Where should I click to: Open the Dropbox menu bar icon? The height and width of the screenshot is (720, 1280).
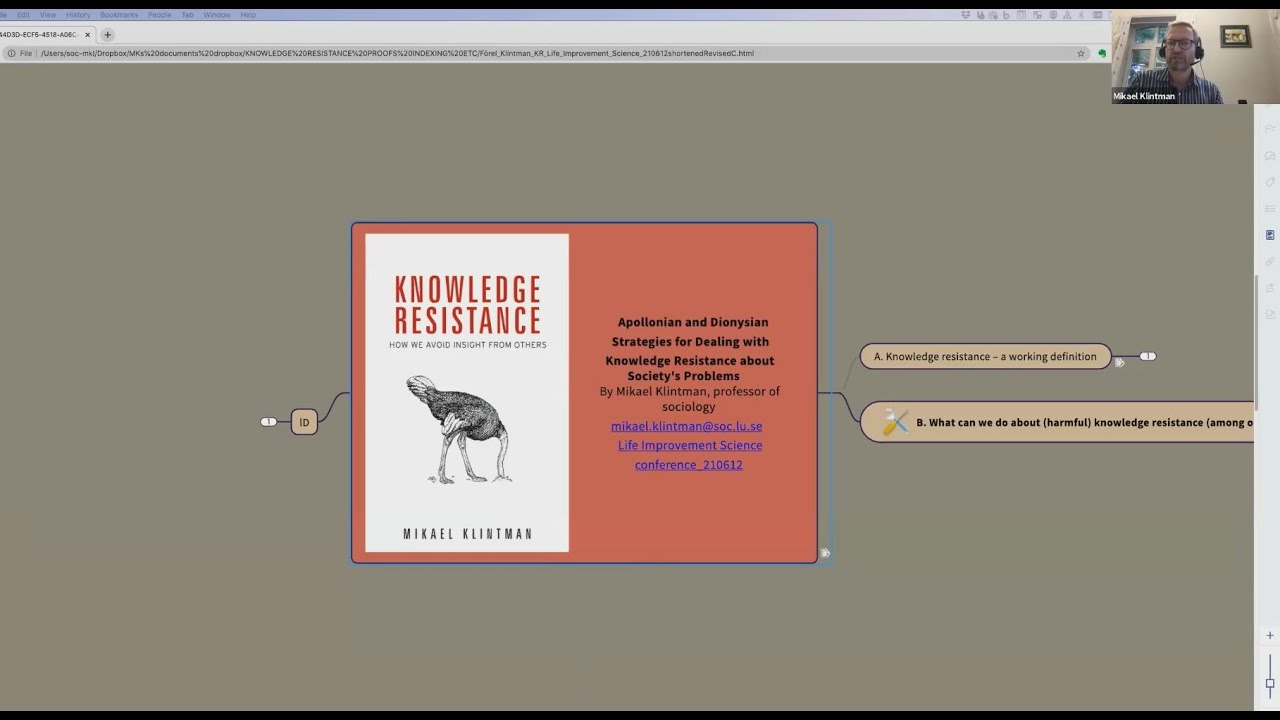[x=965, y=15]
